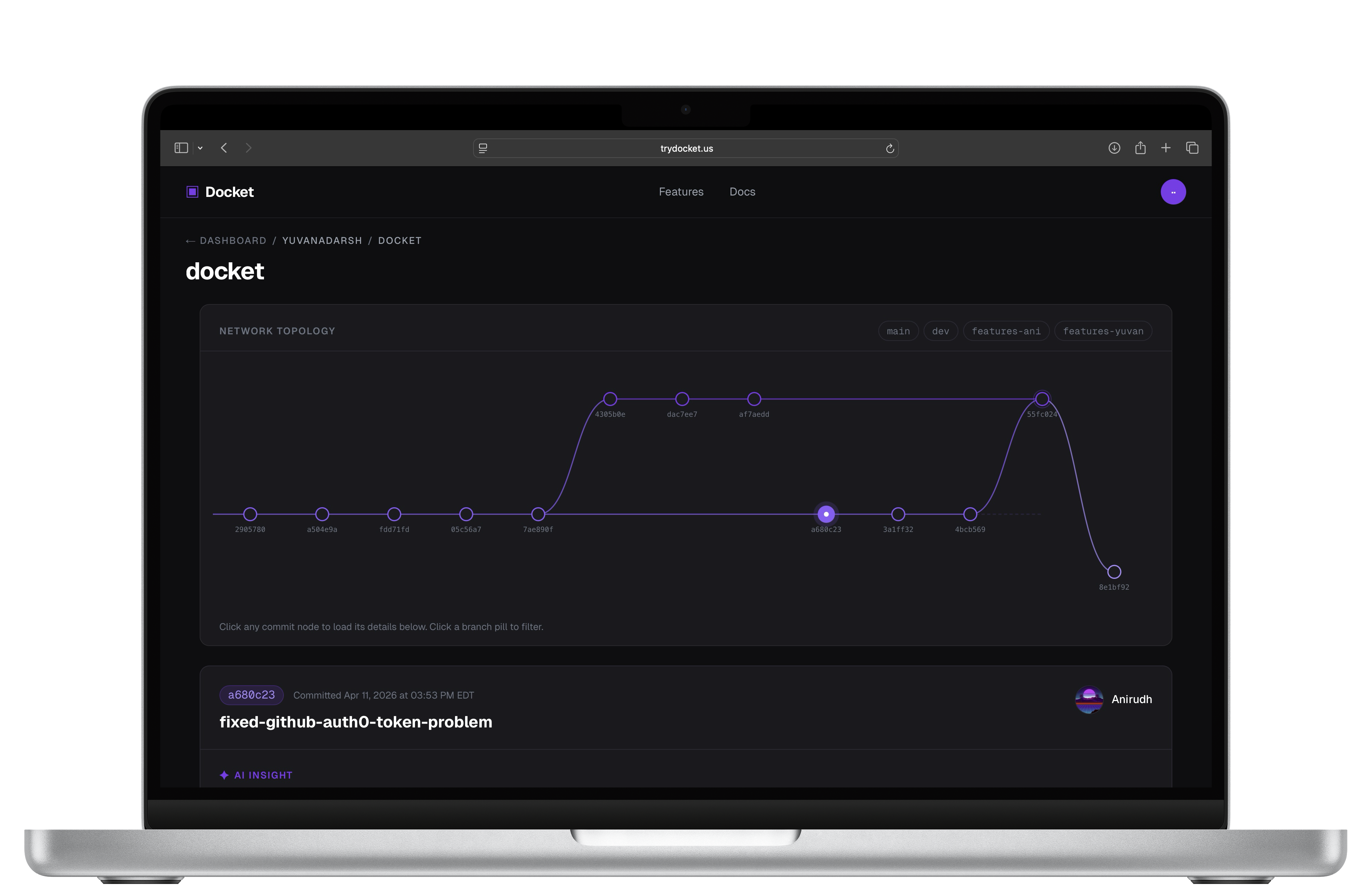This screenshot has width=1372, height=892.
Task: Click the Safari sidebar toggle icon
Action: (181, 148)
